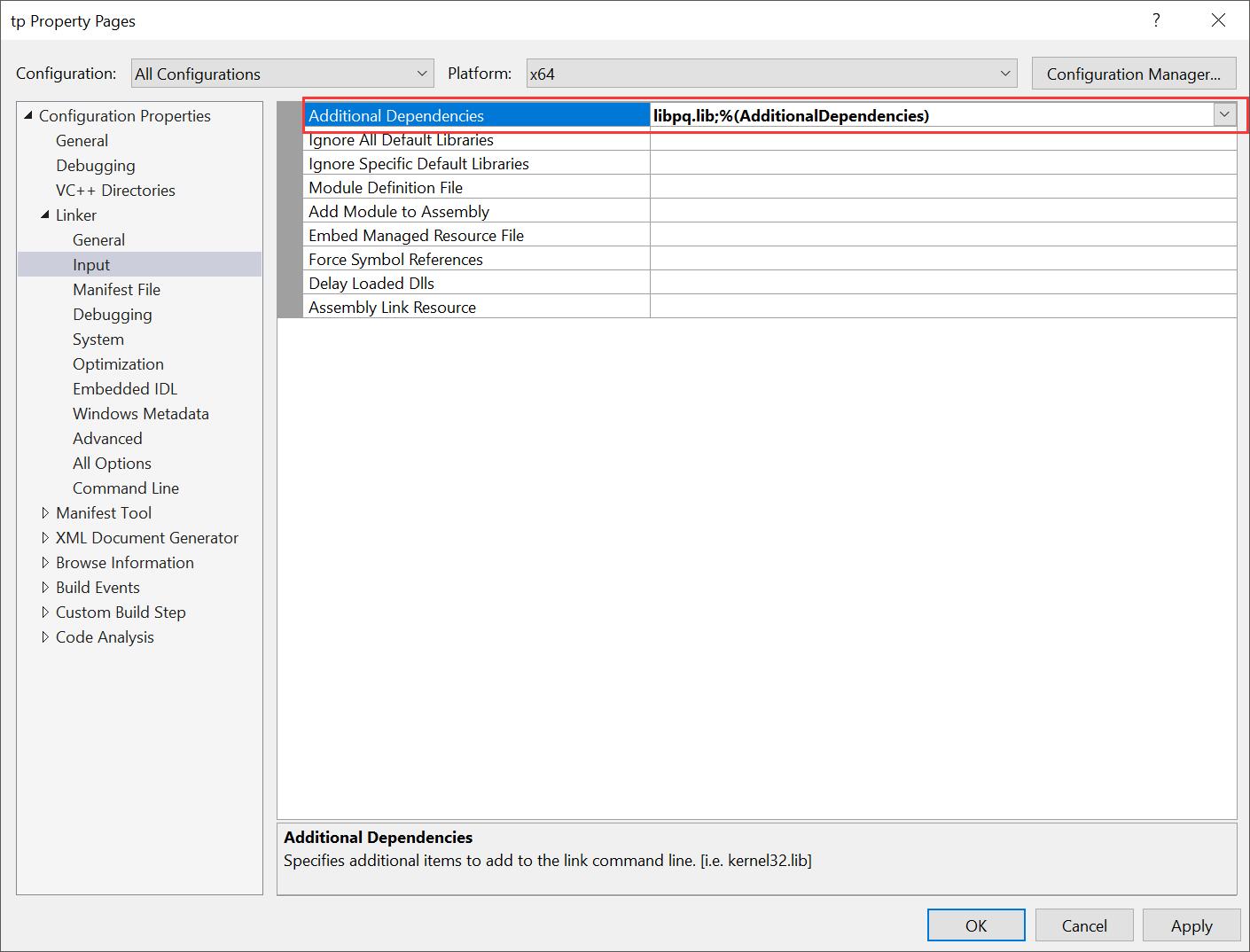Expand the Browse Information node
This screenshot has width=1250, height=952.
(47, 562)
